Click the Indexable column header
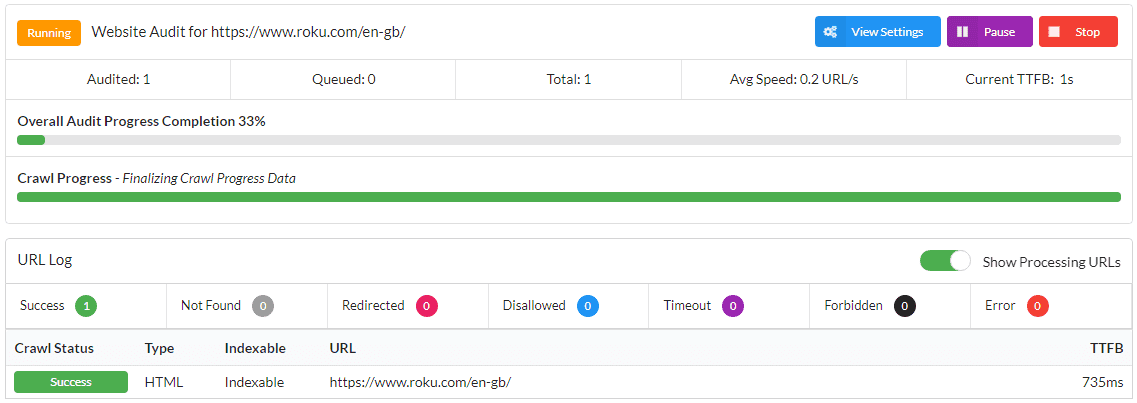This screenshot has height=403, width=1137. 255,348
